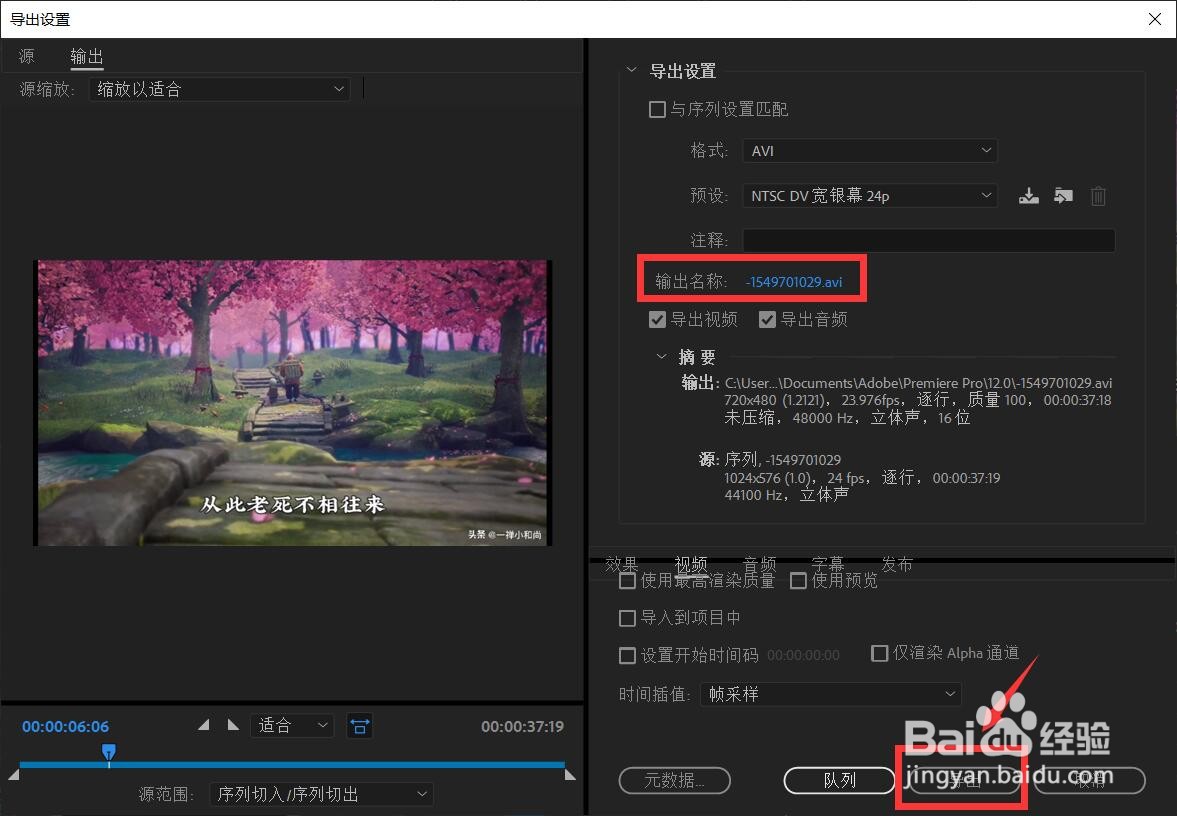Open the 源范围 dropdown
Image resolution: width=1177 pixels, height=816 pixels.
321,793
